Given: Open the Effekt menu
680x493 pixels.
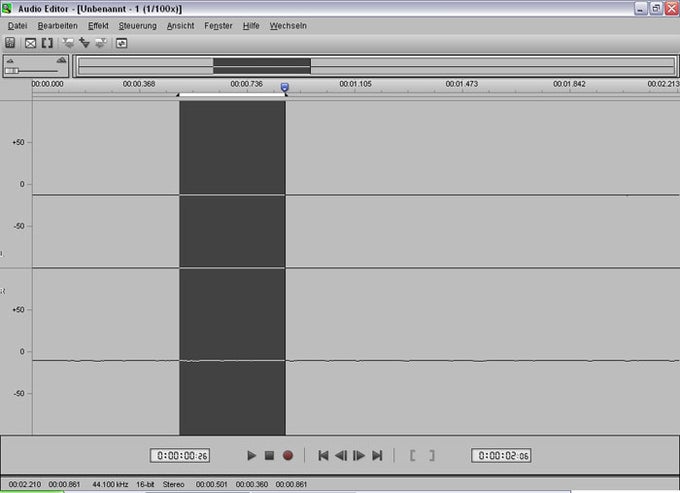Looking at the screenshot, I should tap(98, 26).
